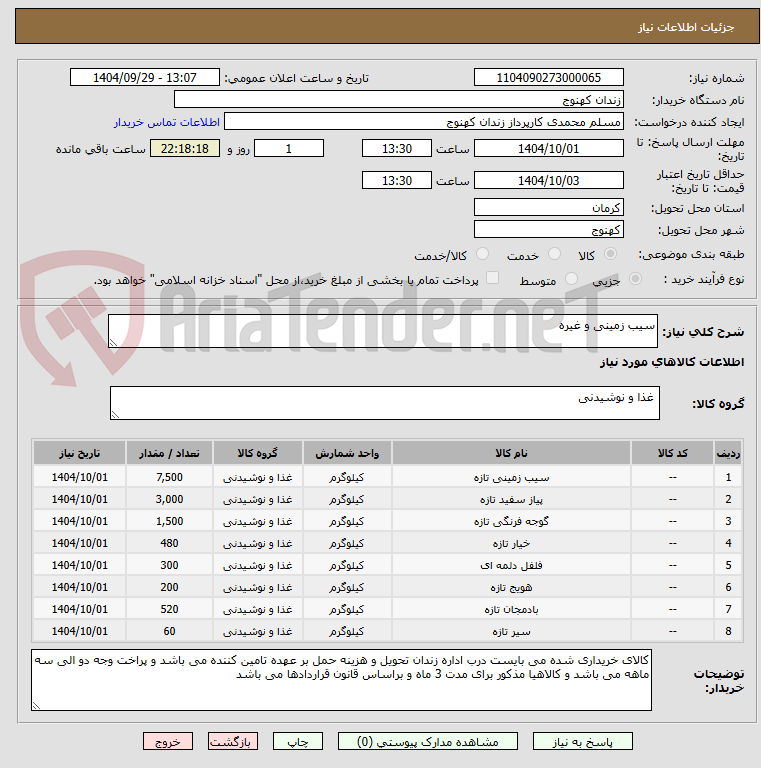Select the کالا radio button
761x768 pixels.
coord(610,254)
